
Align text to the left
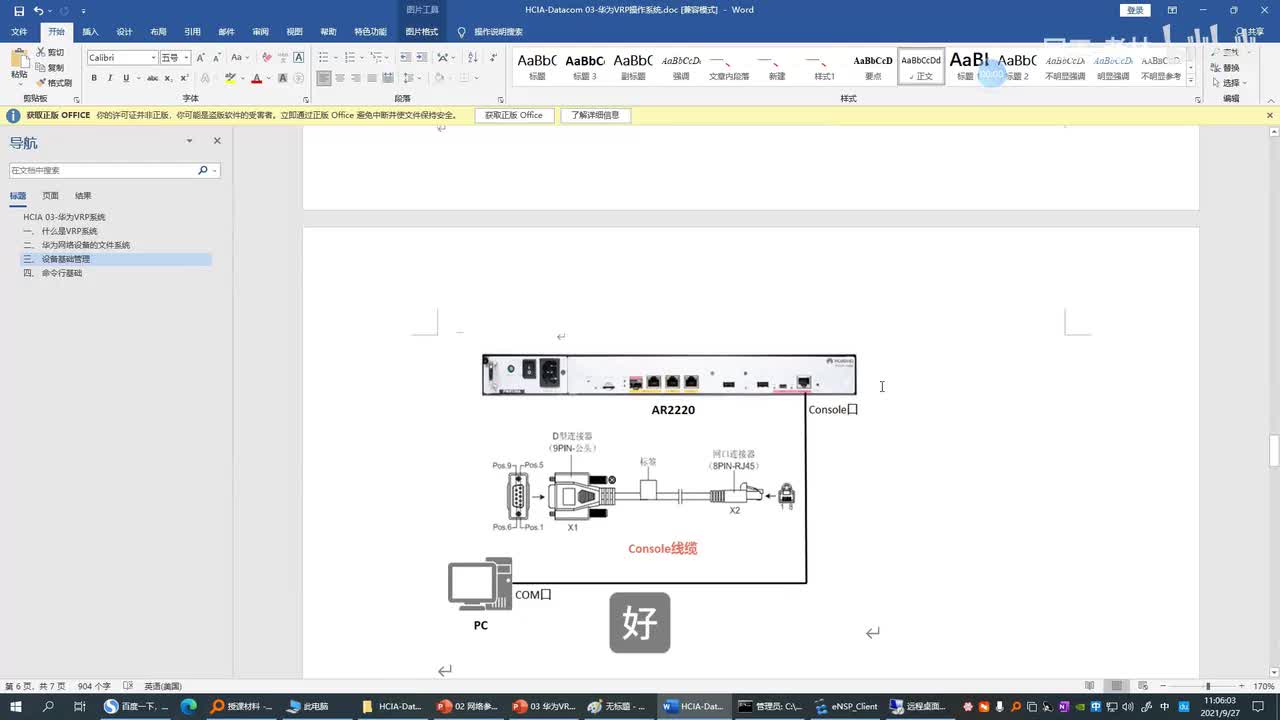coord(324,78)
